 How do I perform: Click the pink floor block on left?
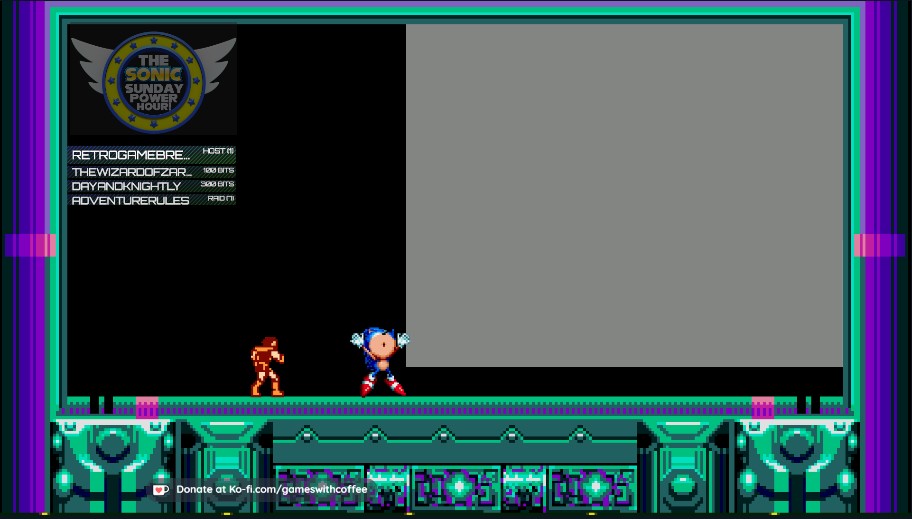[147, 407]
